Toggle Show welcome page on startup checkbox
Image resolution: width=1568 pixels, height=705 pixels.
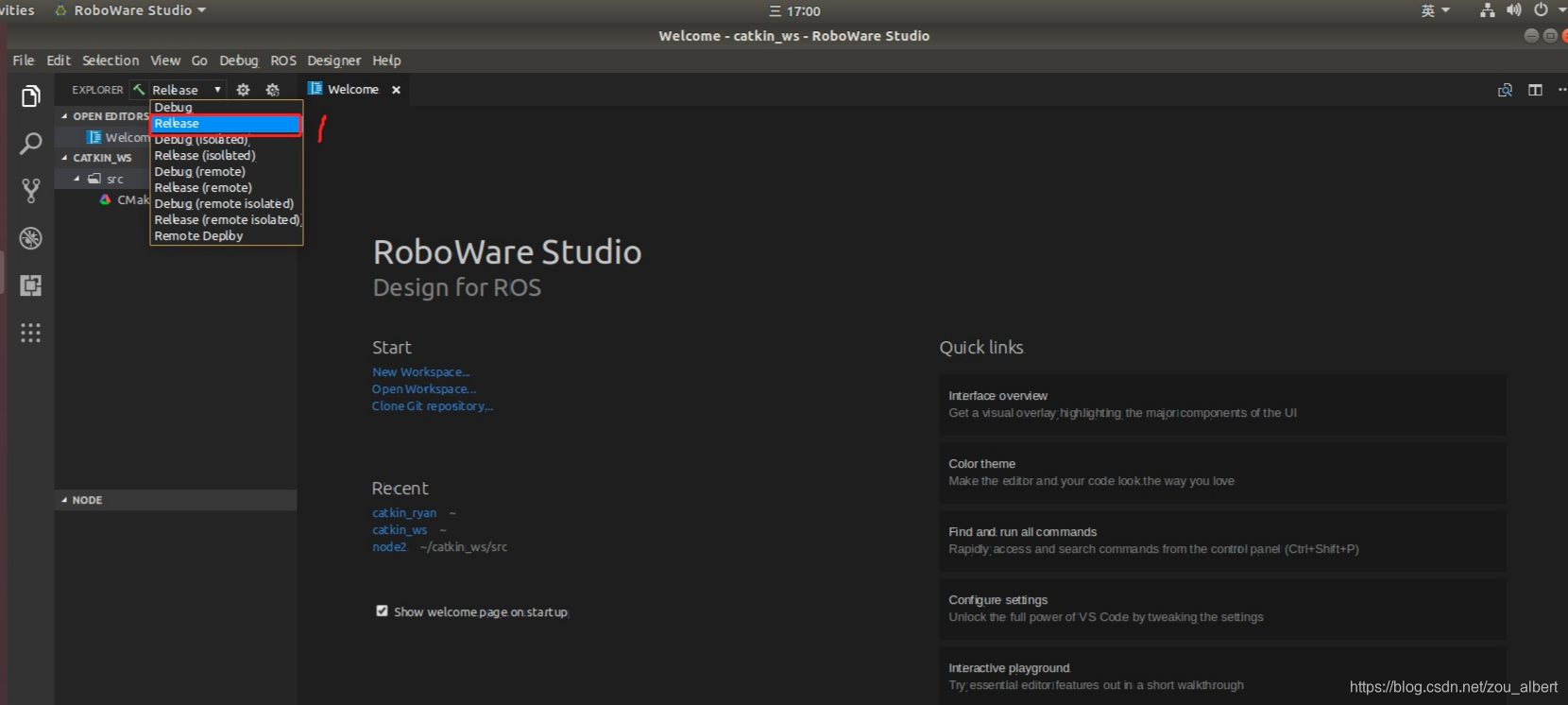pyautogui.click(x=383, y=611)
